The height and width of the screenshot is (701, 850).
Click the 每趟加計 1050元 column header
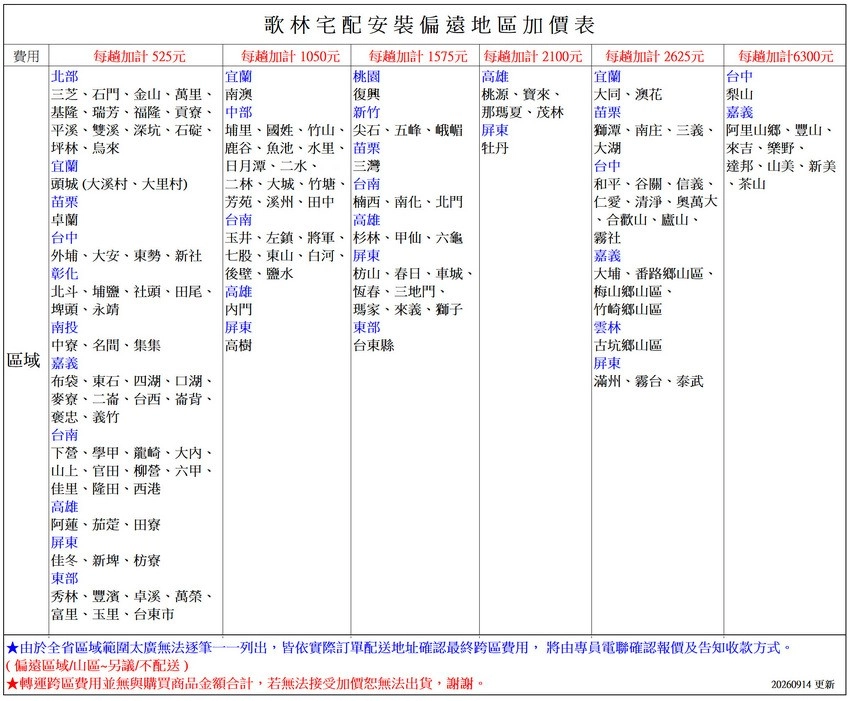tap(290, 56)
